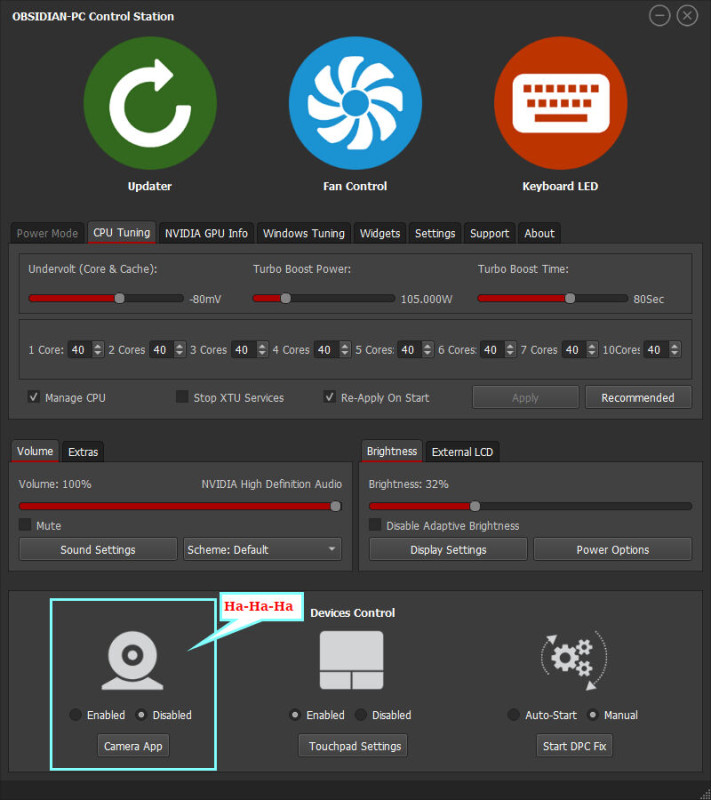Viewport: 711px width, 800px height.
Task: Click the Brightness slider handle
Action: tap(475, 506)
